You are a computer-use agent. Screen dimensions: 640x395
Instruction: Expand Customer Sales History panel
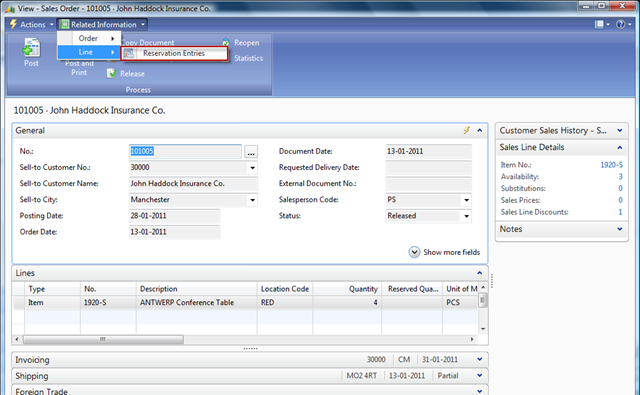pos(620,130)
